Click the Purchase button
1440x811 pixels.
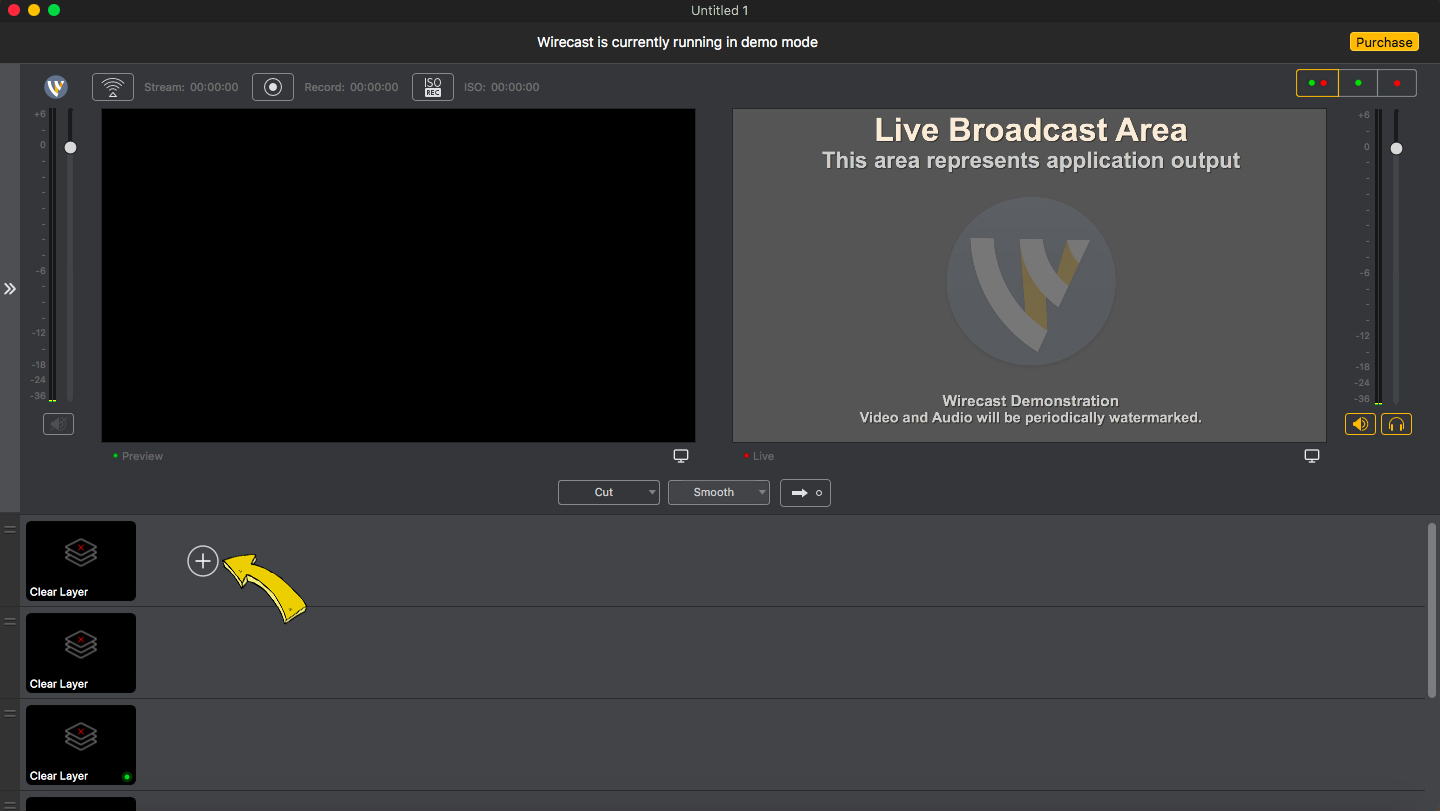(x=1384, y=42)
